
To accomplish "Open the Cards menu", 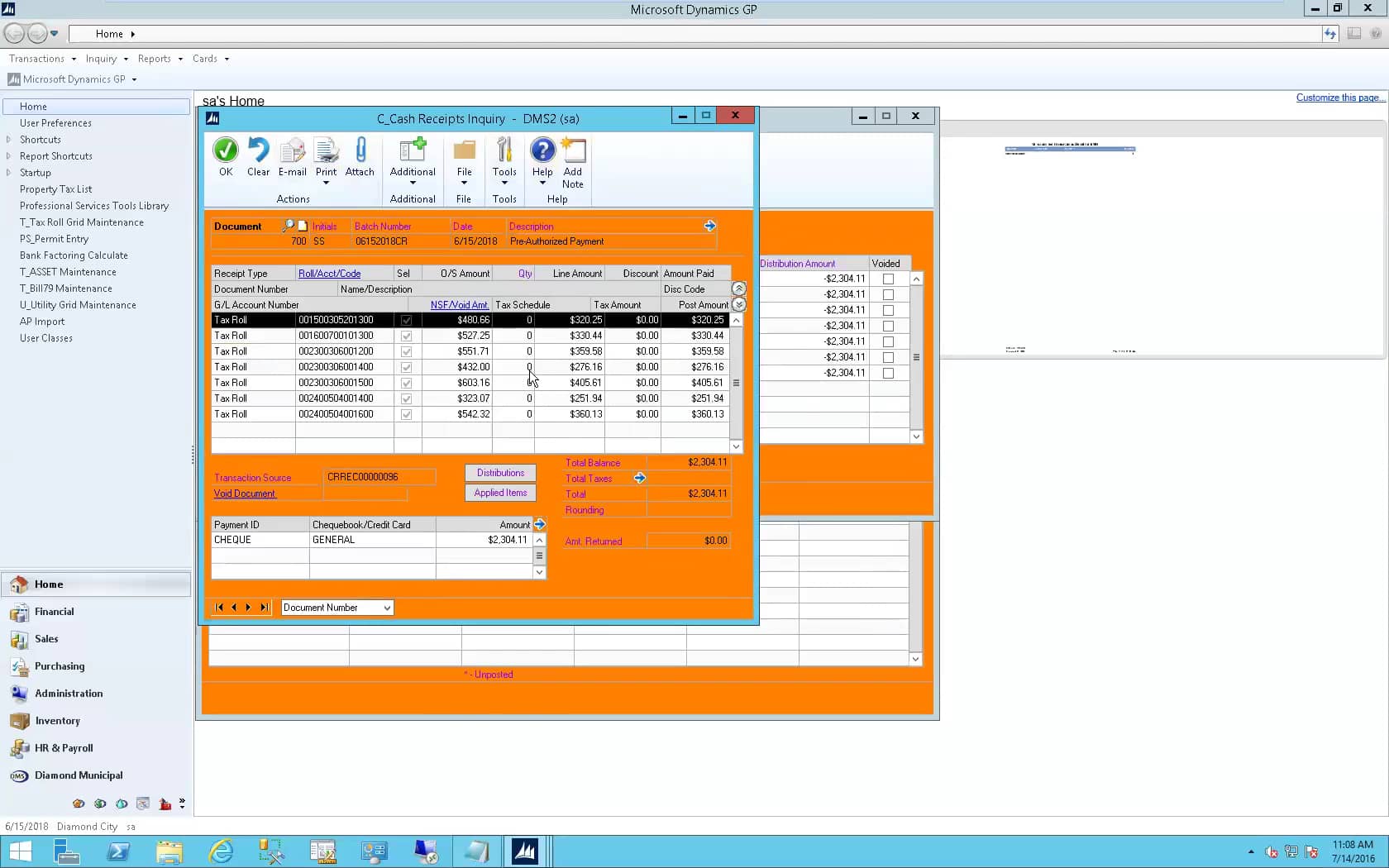I will [210, 59].
